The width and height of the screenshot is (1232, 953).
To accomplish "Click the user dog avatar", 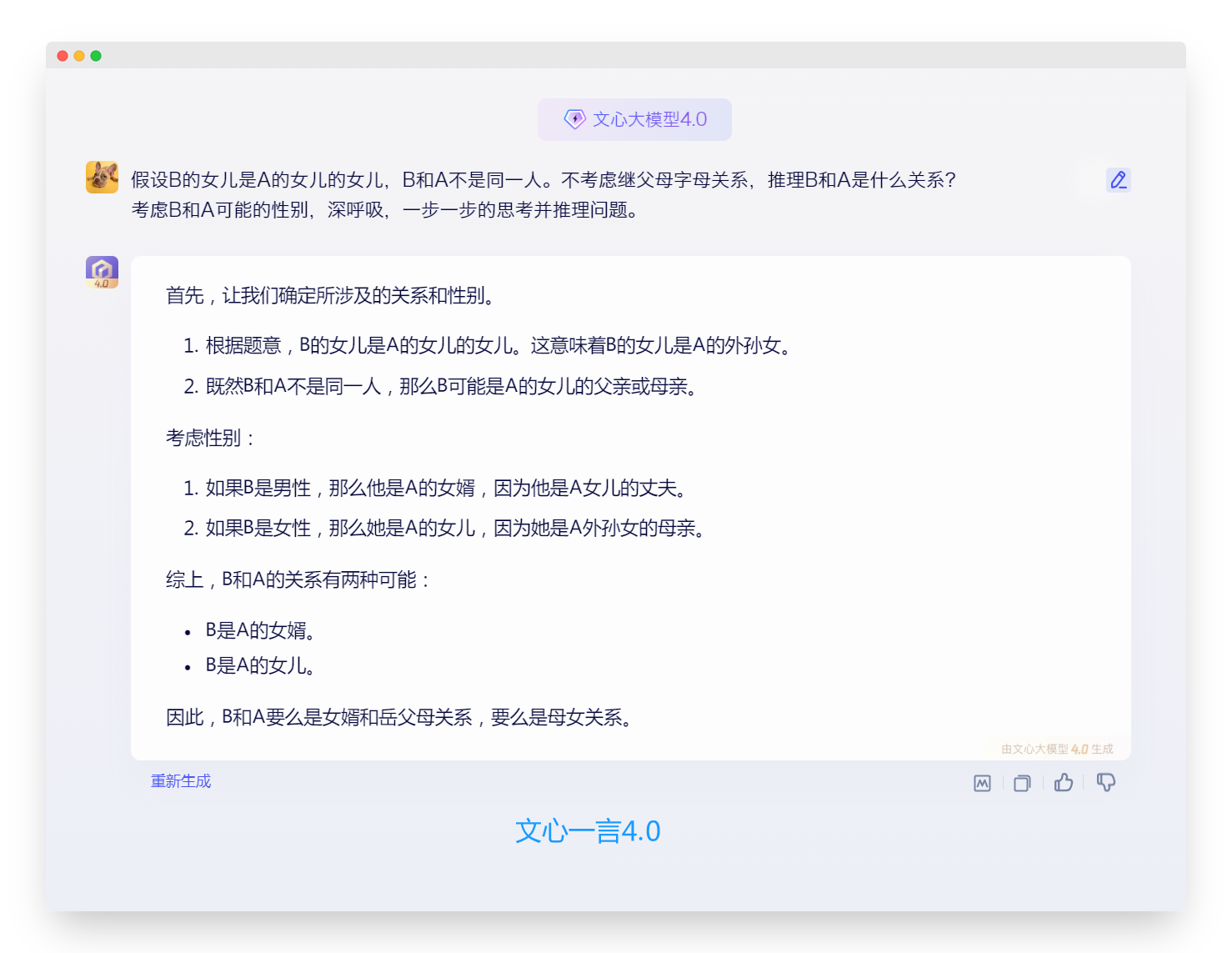I will pyautogui.click(x=102, y=177).
